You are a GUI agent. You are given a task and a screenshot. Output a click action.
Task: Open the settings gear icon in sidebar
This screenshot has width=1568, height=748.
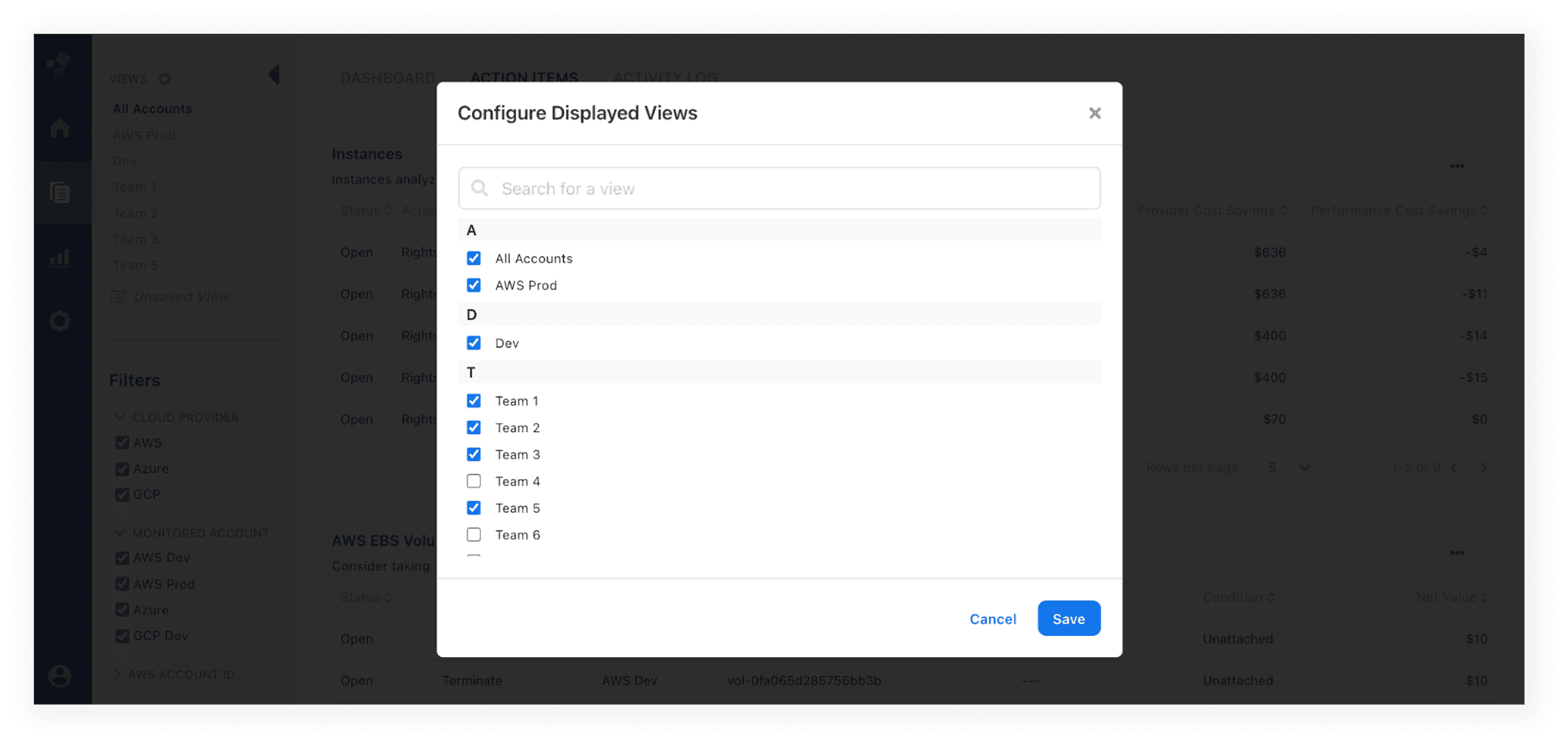[x=60, y=321]
